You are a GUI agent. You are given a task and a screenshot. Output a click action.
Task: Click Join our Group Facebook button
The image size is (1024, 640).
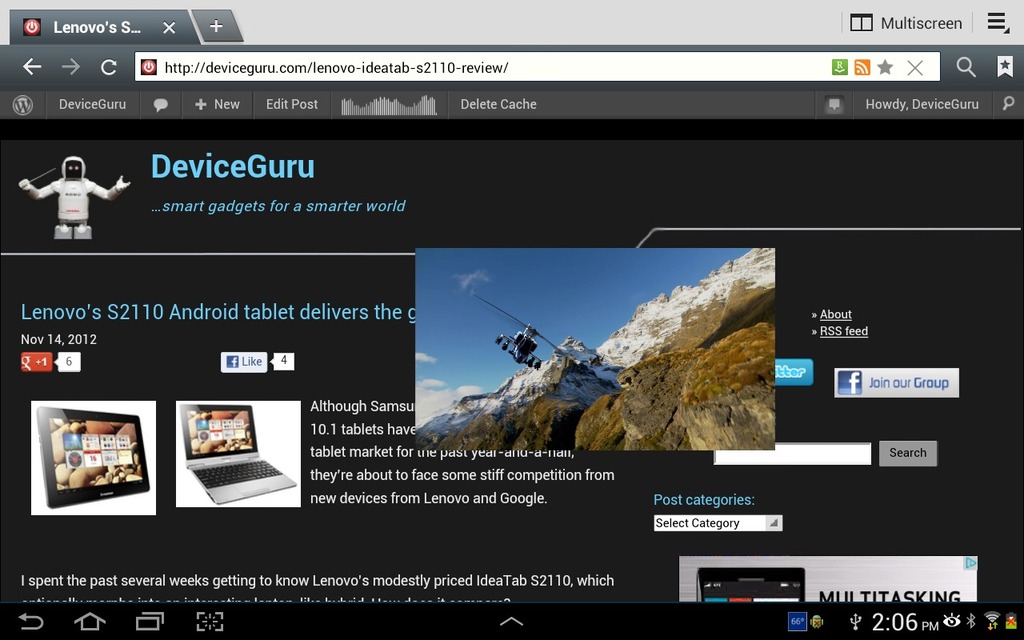896,383
